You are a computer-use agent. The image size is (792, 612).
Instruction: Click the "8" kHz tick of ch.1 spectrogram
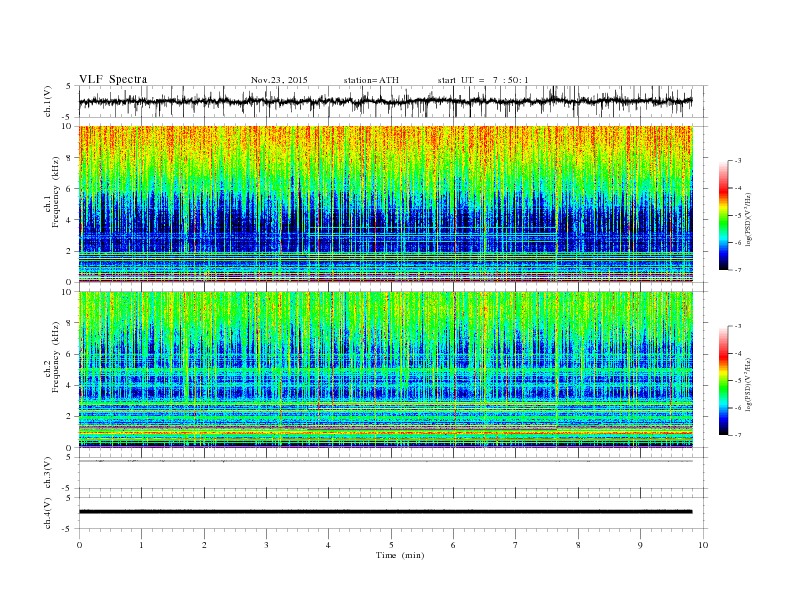click(x=69, y=158)
